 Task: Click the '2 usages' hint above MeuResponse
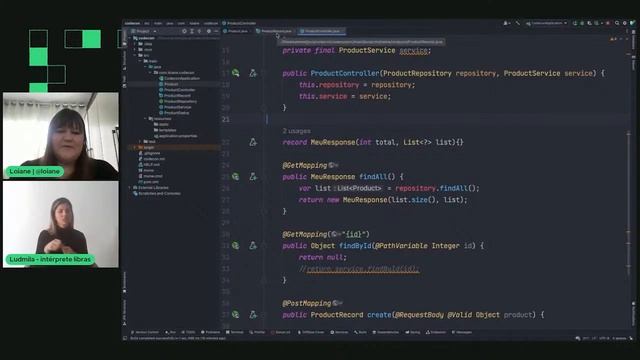(x=296, y=131)
